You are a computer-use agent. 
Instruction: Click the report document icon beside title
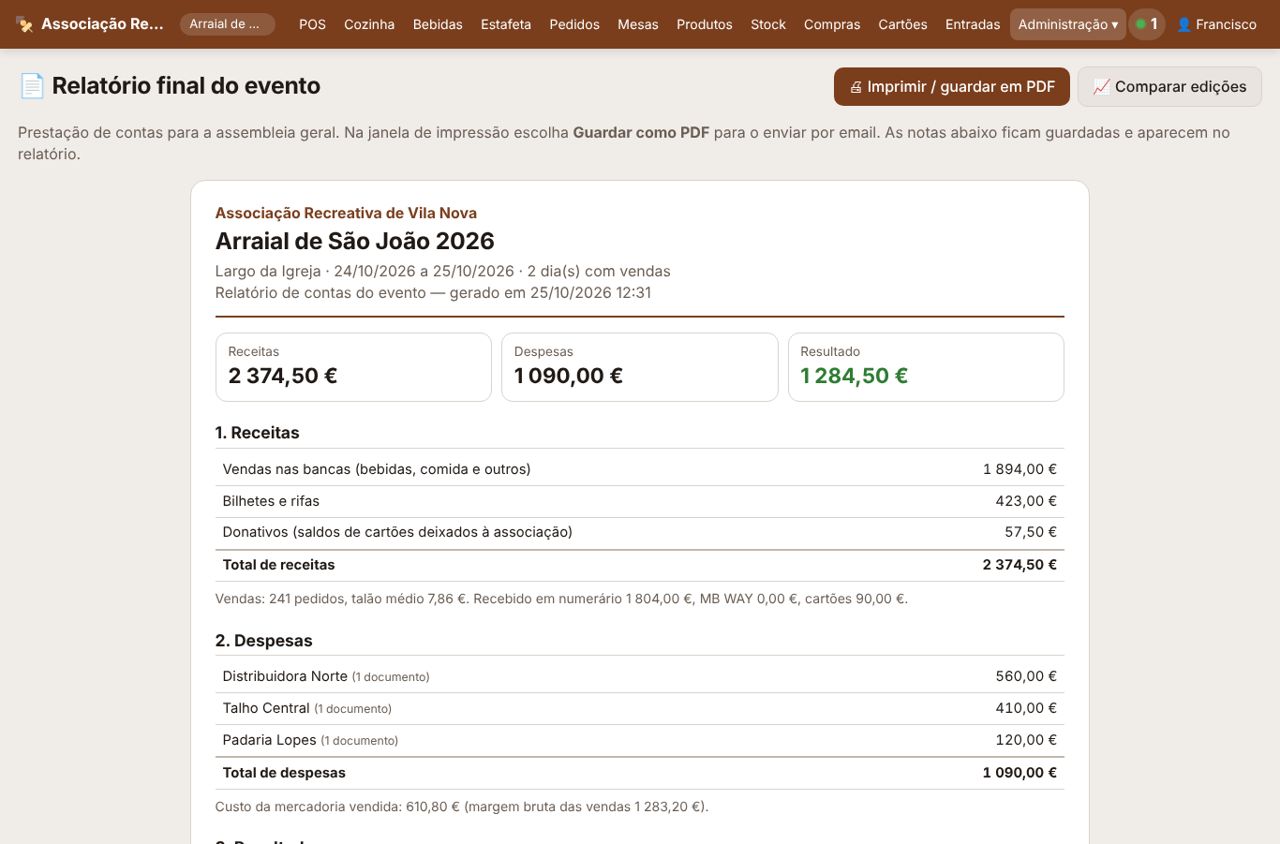tap(32, 86)
